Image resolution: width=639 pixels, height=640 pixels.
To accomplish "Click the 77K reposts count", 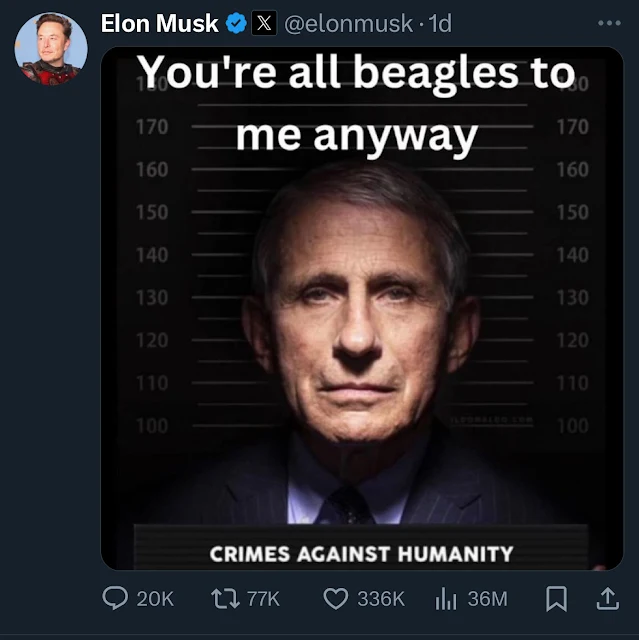I will click(263, 599).
